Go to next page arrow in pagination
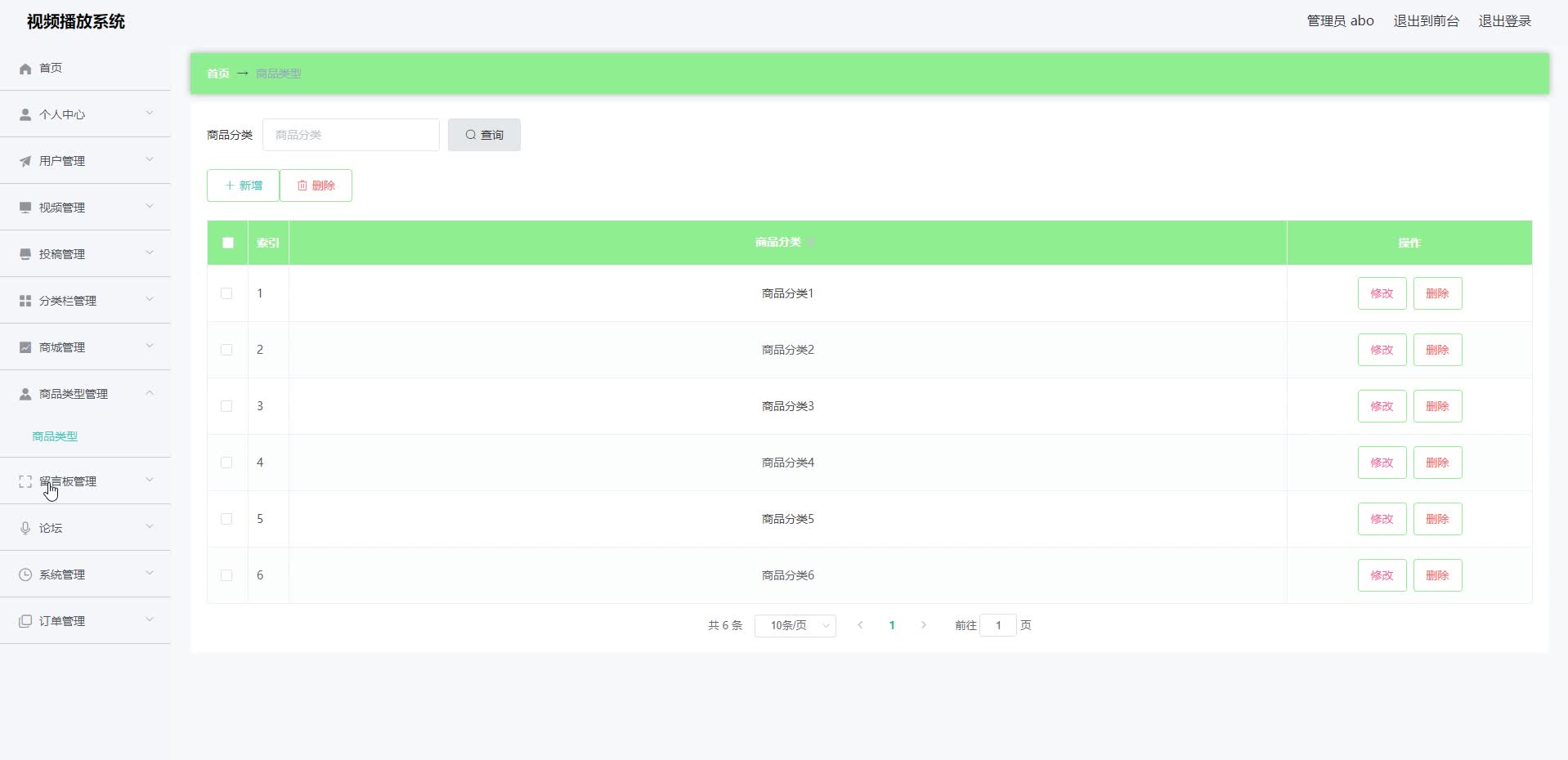 (x=924, y=625)
